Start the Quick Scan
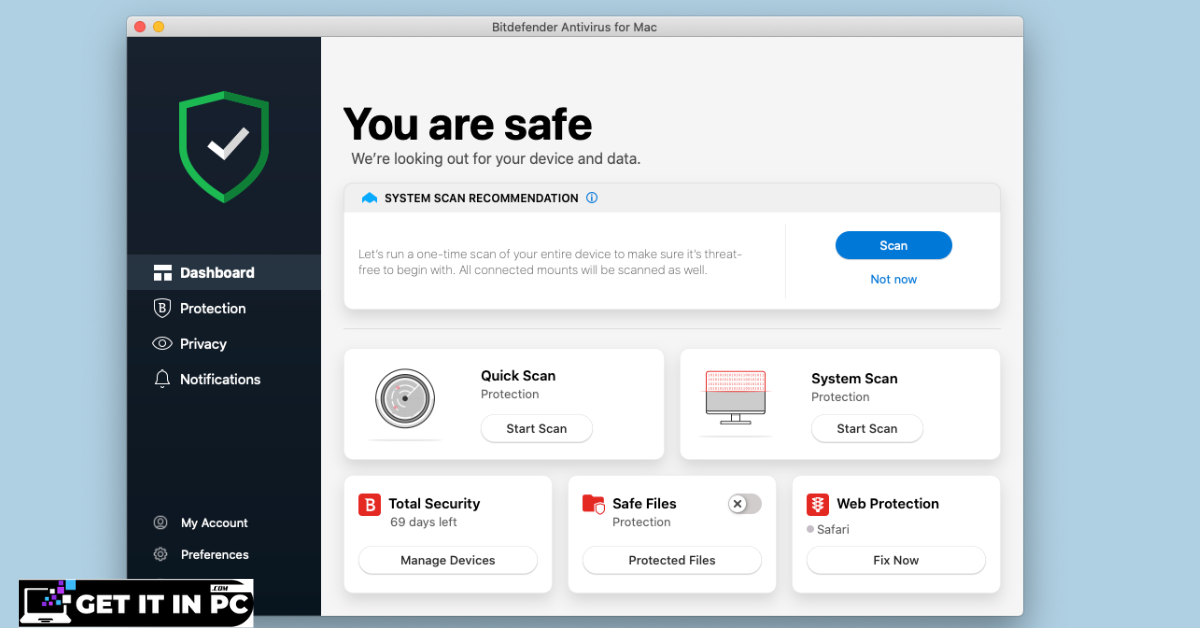This screenshot has width=1200, height=628. coord(536,428)
